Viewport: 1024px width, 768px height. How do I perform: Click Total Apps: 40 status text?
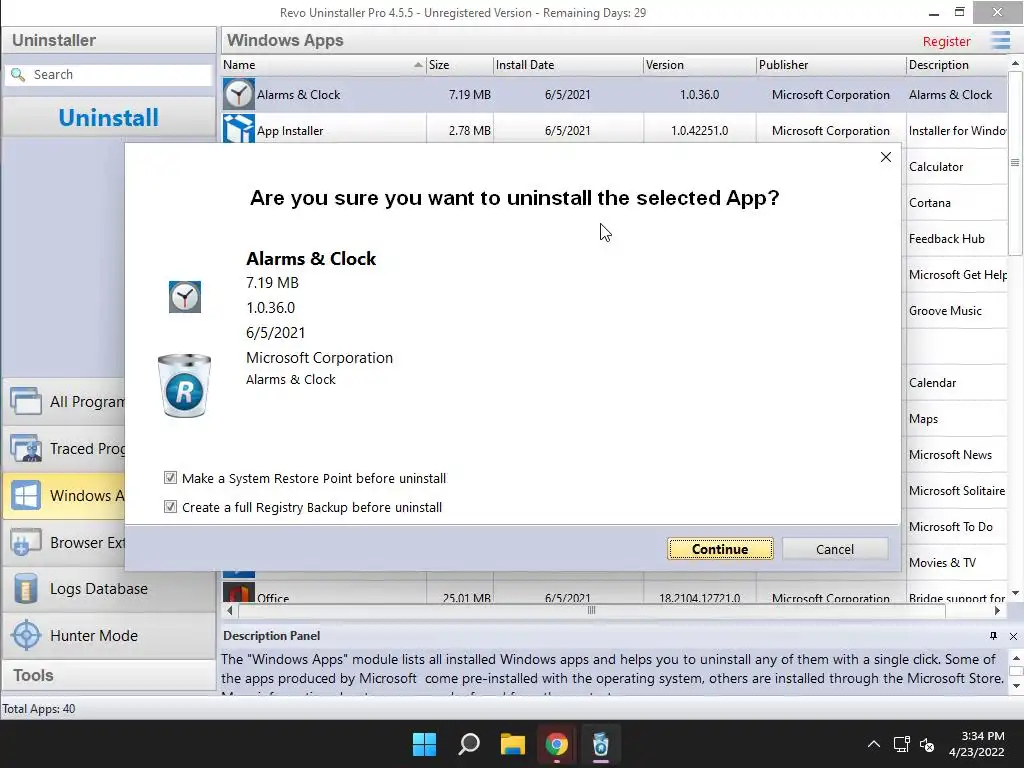point(39,709)
